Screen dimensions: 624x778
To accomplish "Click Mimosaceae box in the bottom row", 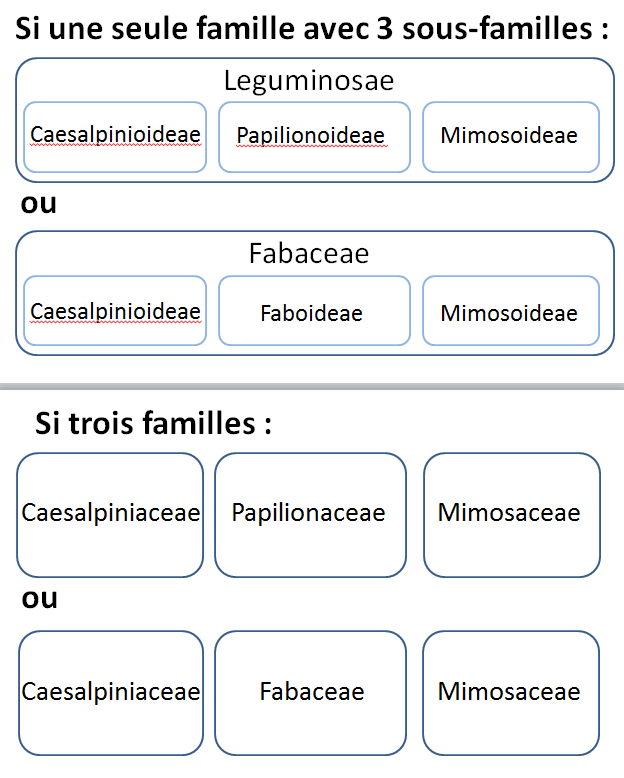I will 510,692.
